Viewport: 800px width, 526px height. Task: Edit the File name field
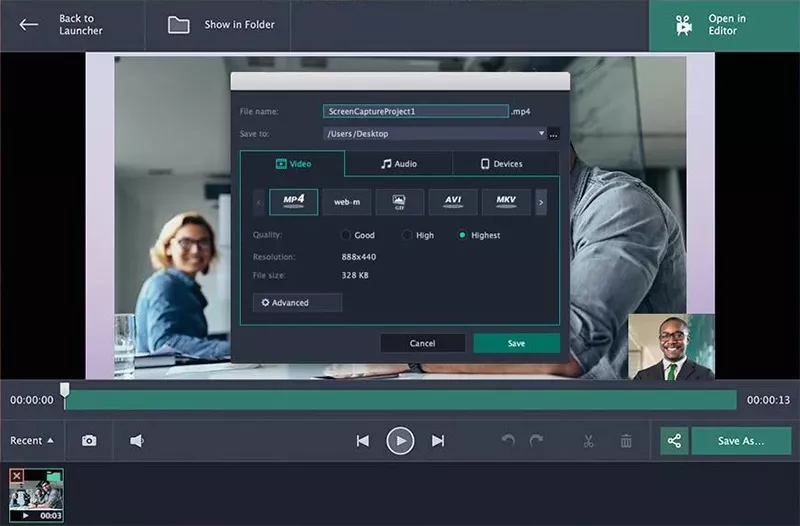coord(416,111)
